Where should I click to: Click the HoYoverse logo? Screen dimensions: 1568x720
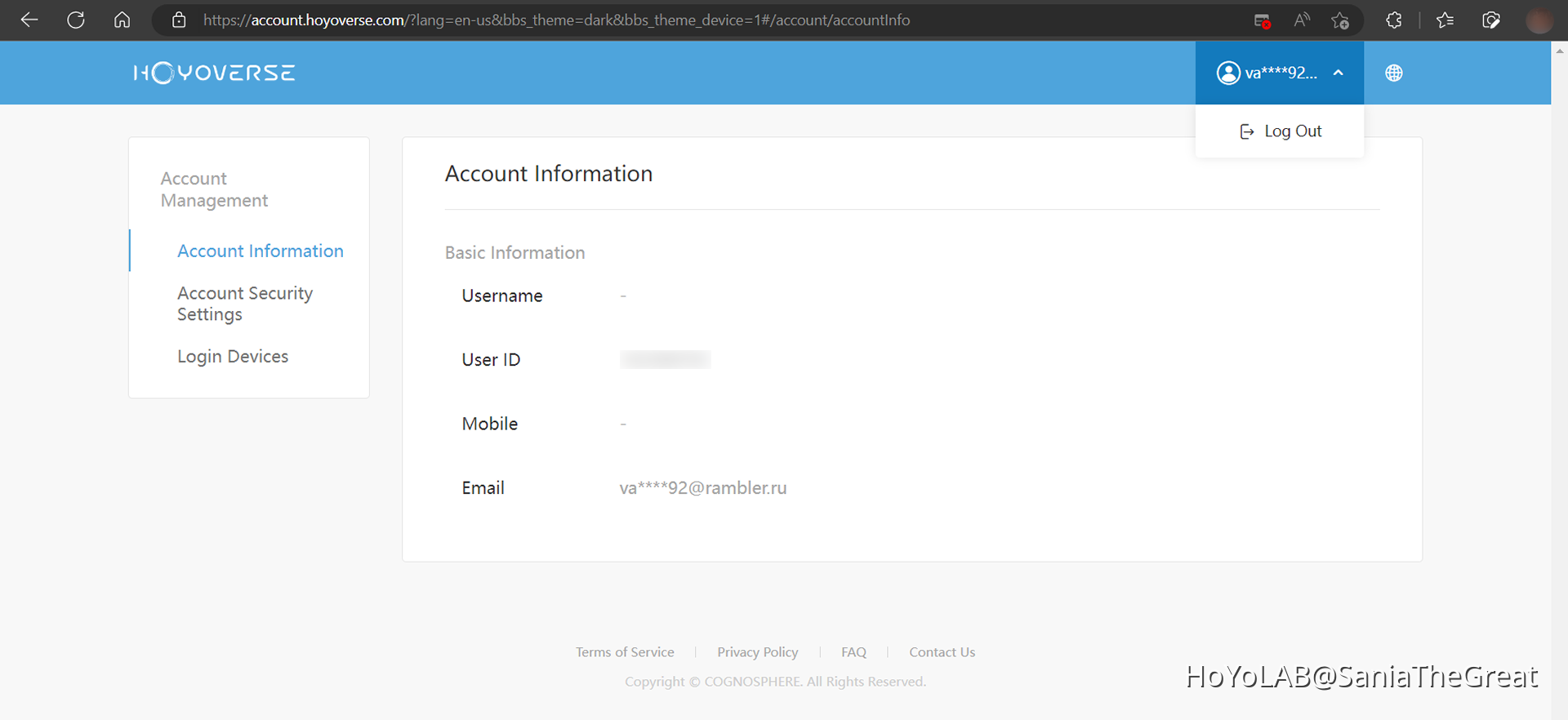[214, 73]
